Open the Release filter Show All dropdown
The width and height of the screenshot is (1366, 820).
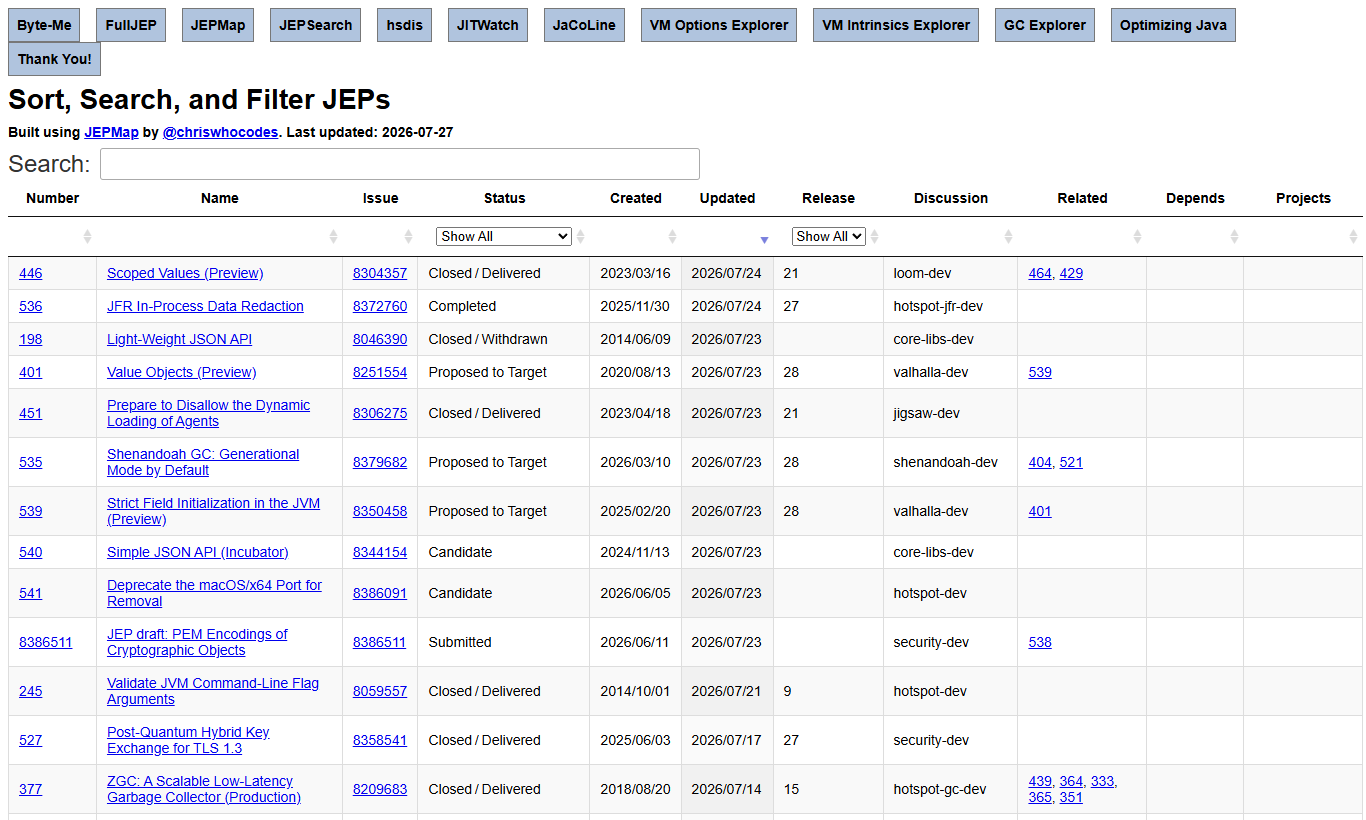(x=828, y=237)
